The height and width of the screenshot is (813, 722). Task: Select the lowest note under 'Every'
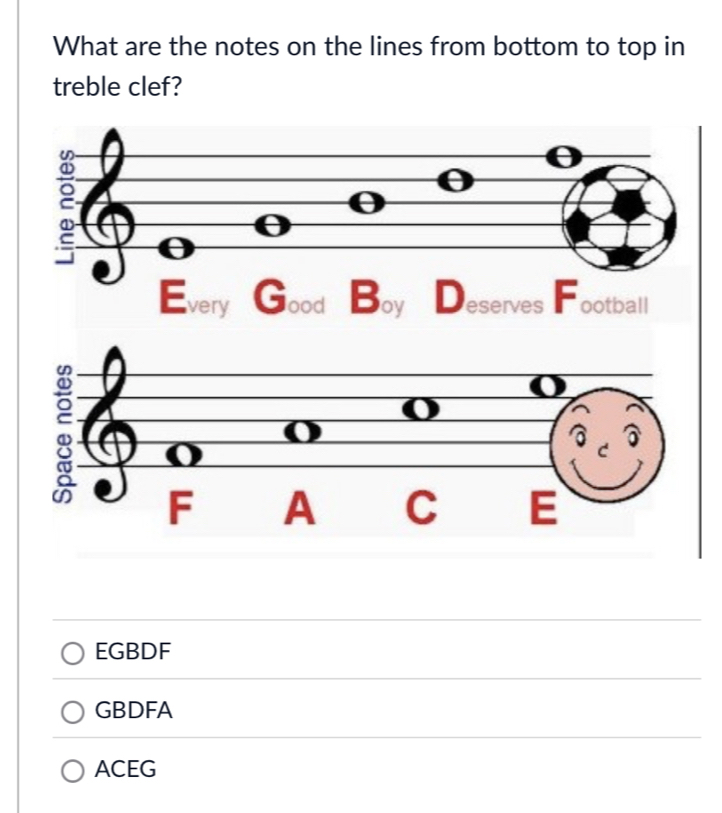(174, 246)
